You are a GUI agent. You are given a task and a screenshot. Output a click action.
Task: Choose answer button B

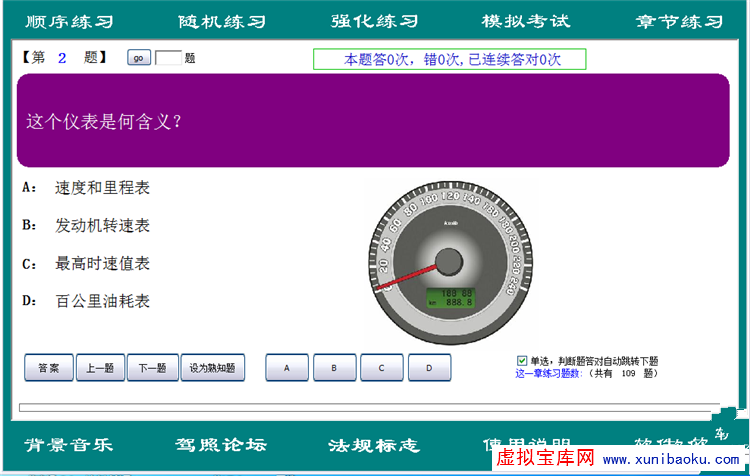tap(334, 368)
